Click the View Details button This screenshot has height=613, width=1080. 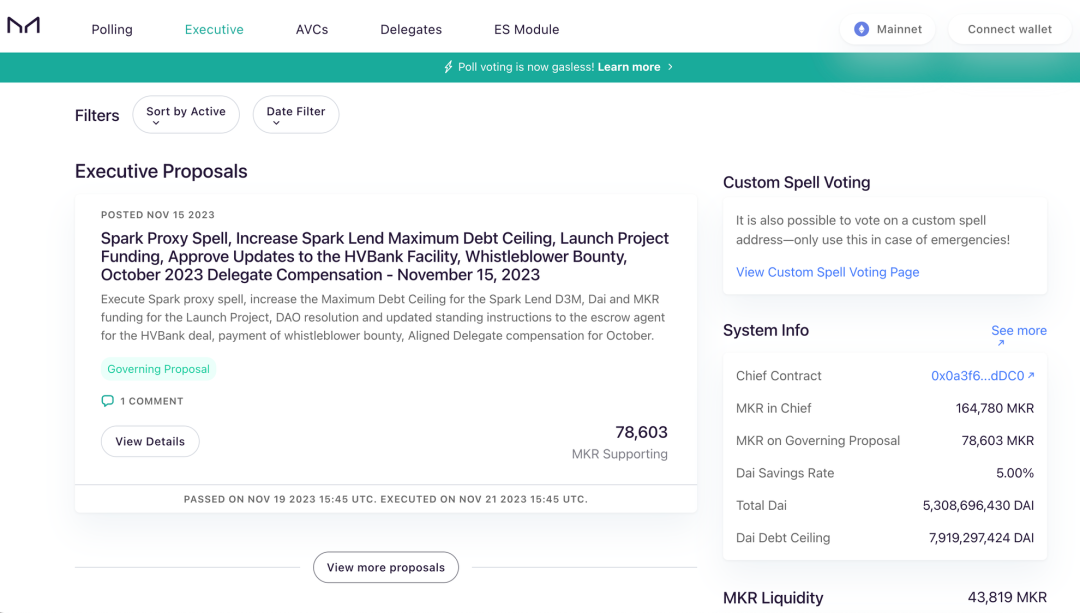[150, 441]
